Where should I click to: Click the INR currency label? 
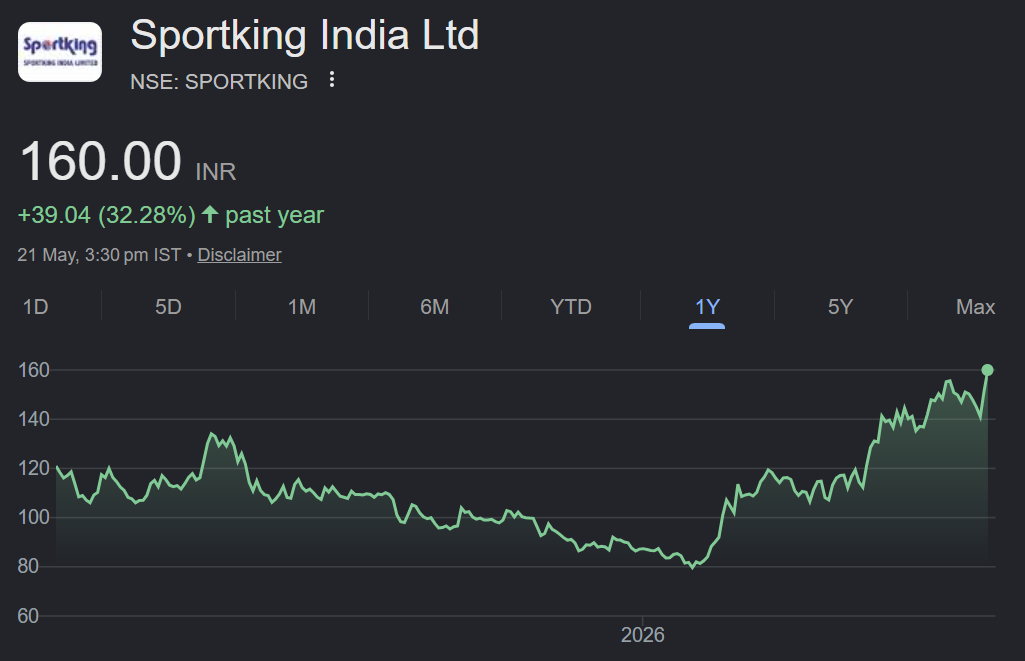click(216, 172)
